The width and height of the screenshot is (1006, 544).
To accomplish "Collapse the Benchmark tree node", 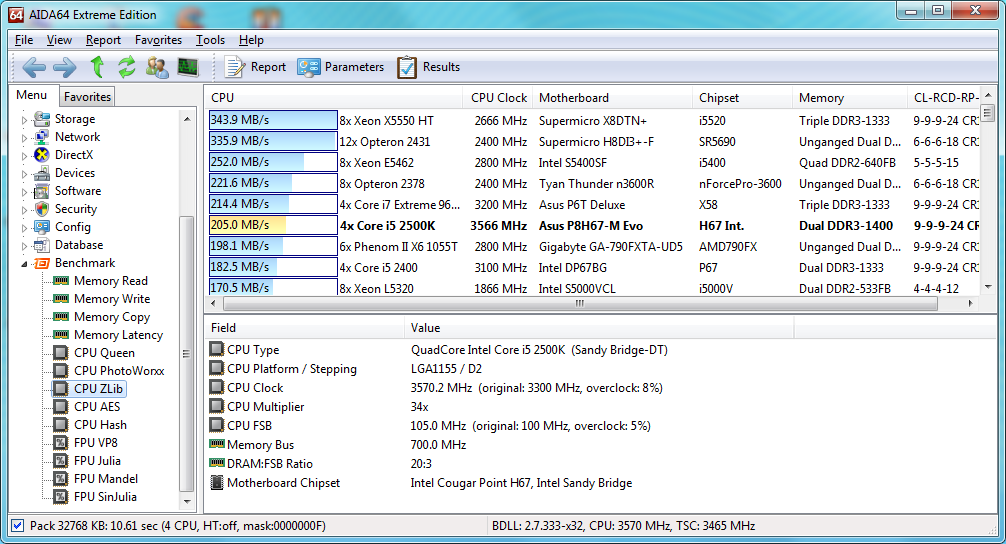I will (24, 264).
